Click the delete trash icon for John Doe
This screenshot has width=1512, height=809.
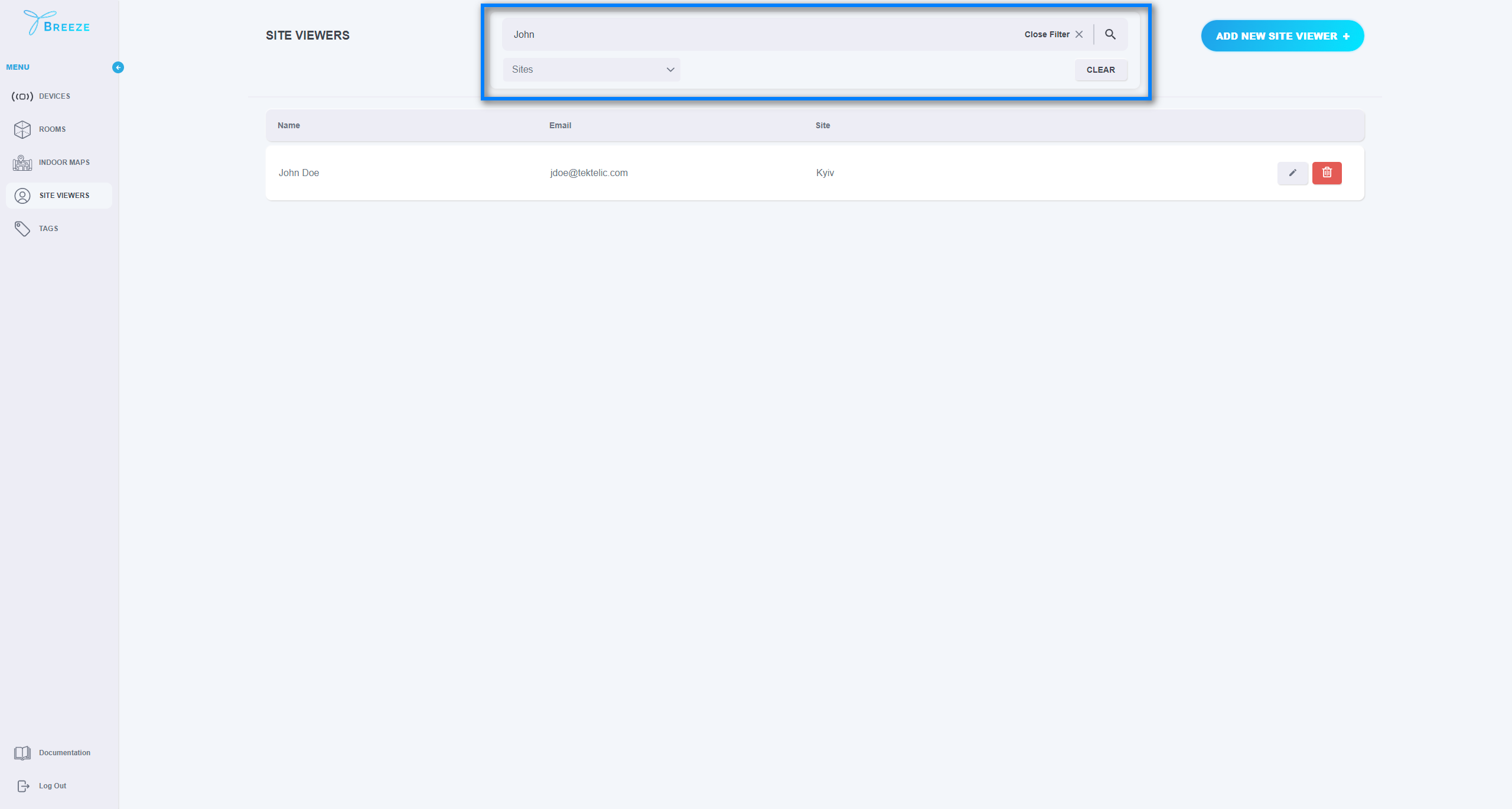(x=1327, y=172)
